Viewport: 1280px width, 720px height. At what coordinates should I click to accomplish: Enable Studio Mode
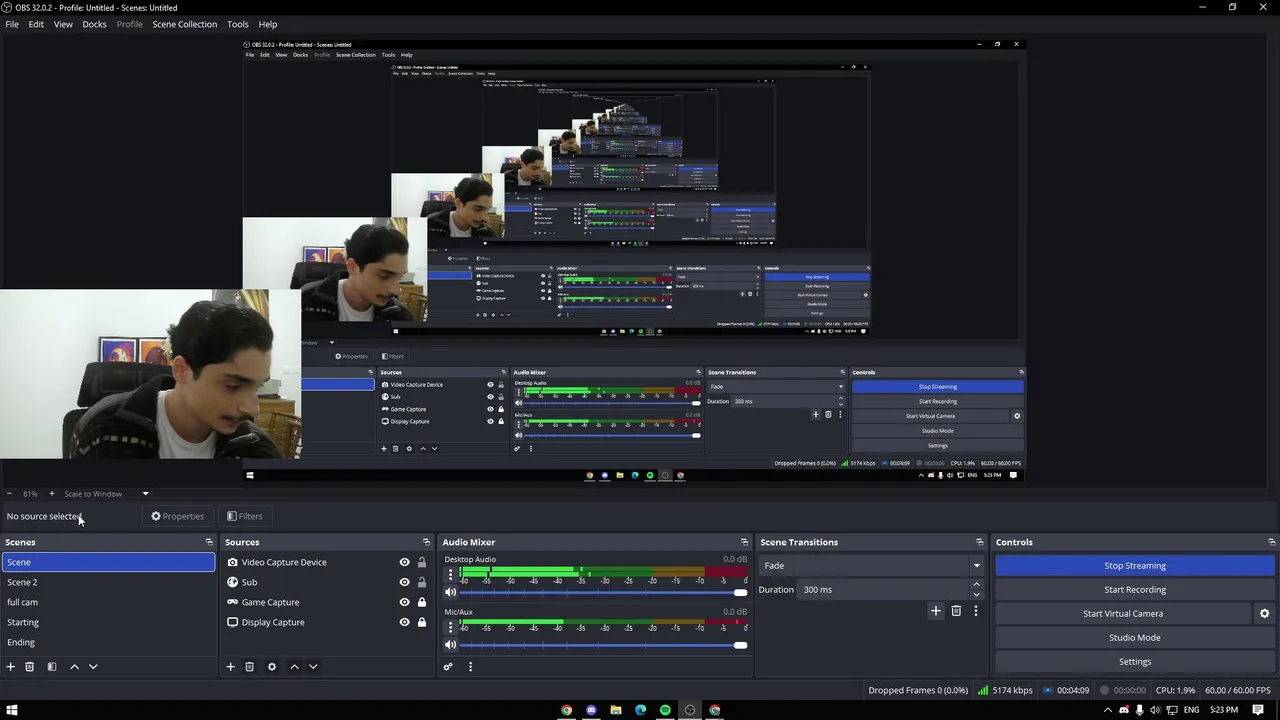click(1135, 638)
